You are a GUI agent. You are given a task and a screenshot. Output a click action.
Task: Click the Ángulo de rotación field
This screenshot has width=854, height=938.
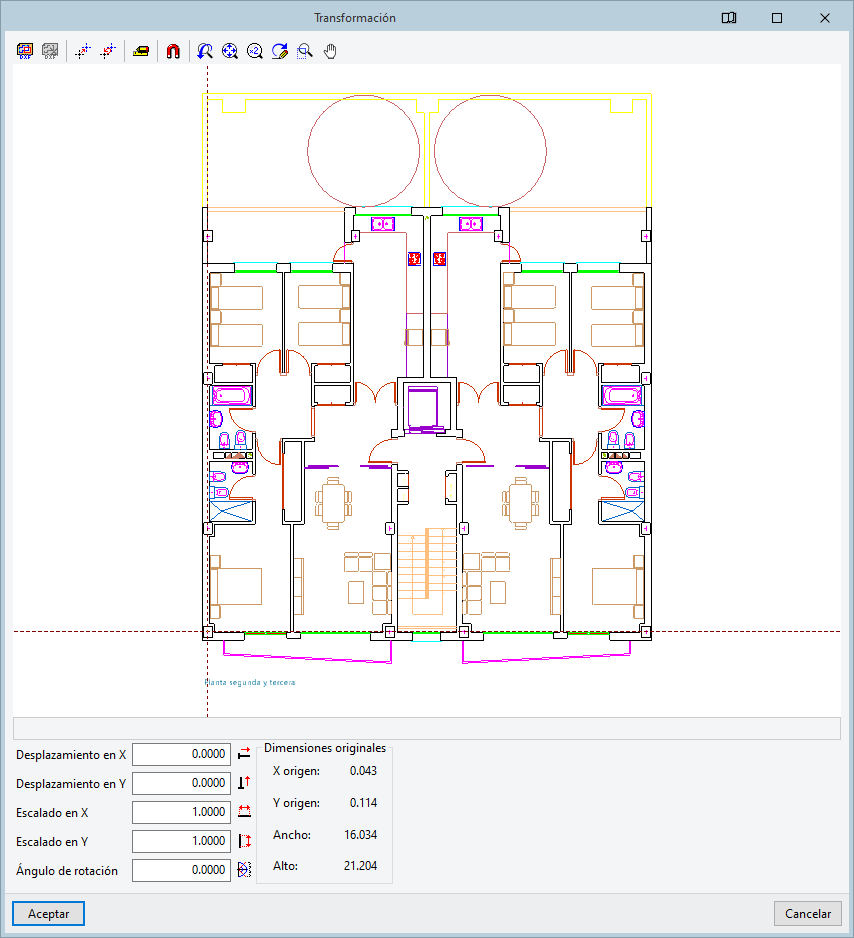tap(181, 870)
